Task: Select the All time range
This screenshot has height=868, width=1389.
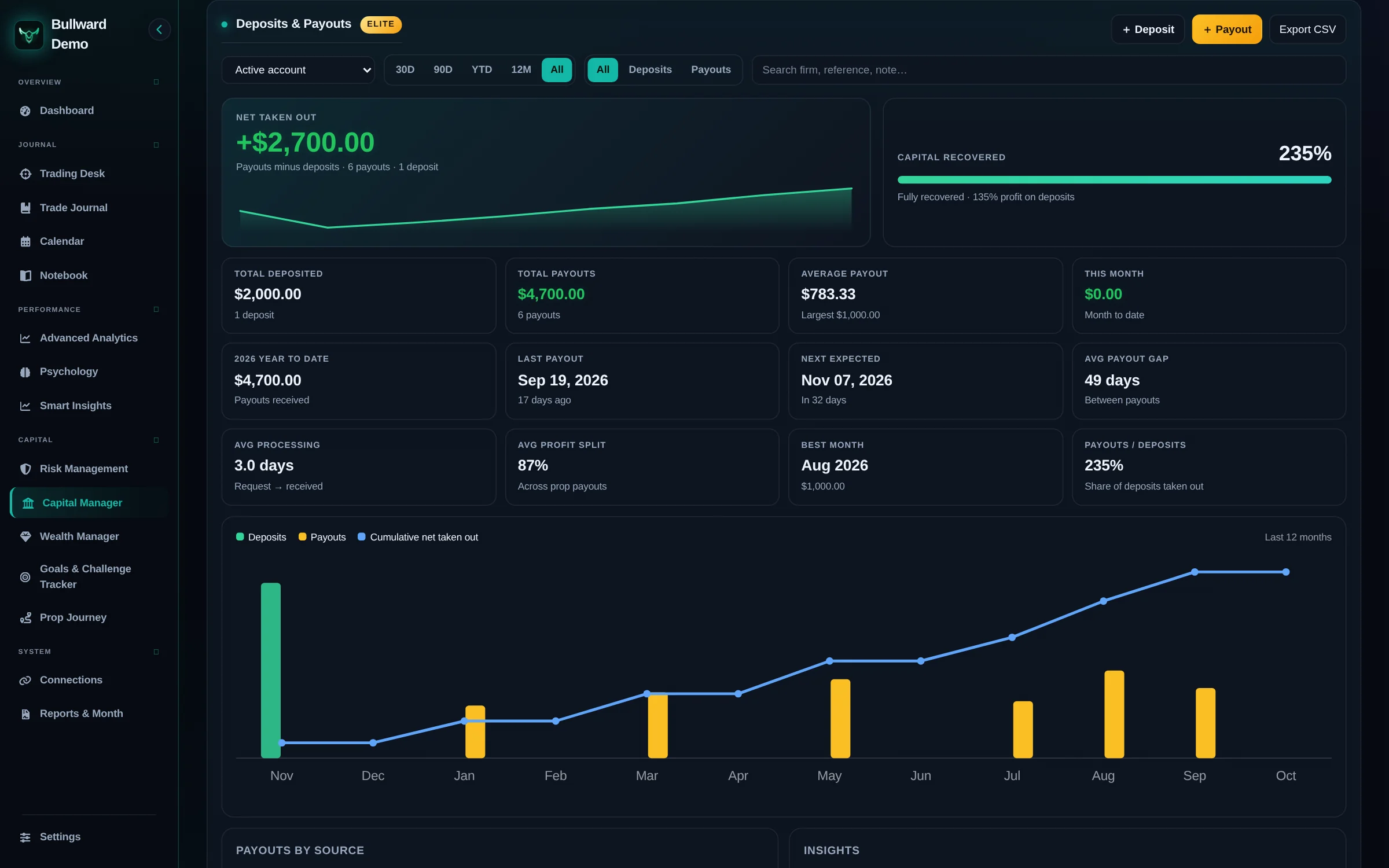Action: click(557, 69)
